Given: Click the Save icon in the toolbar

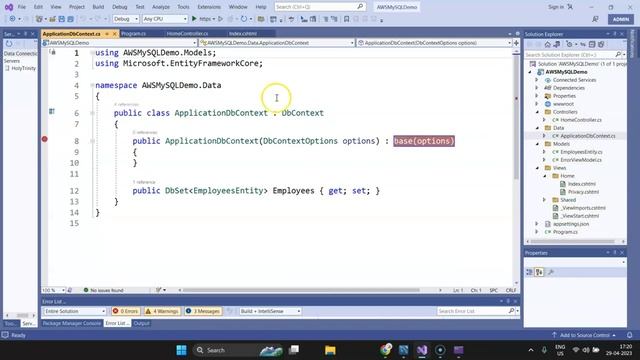Looking at the screenshot, I should pyautogui.click(x=62, y=19).
